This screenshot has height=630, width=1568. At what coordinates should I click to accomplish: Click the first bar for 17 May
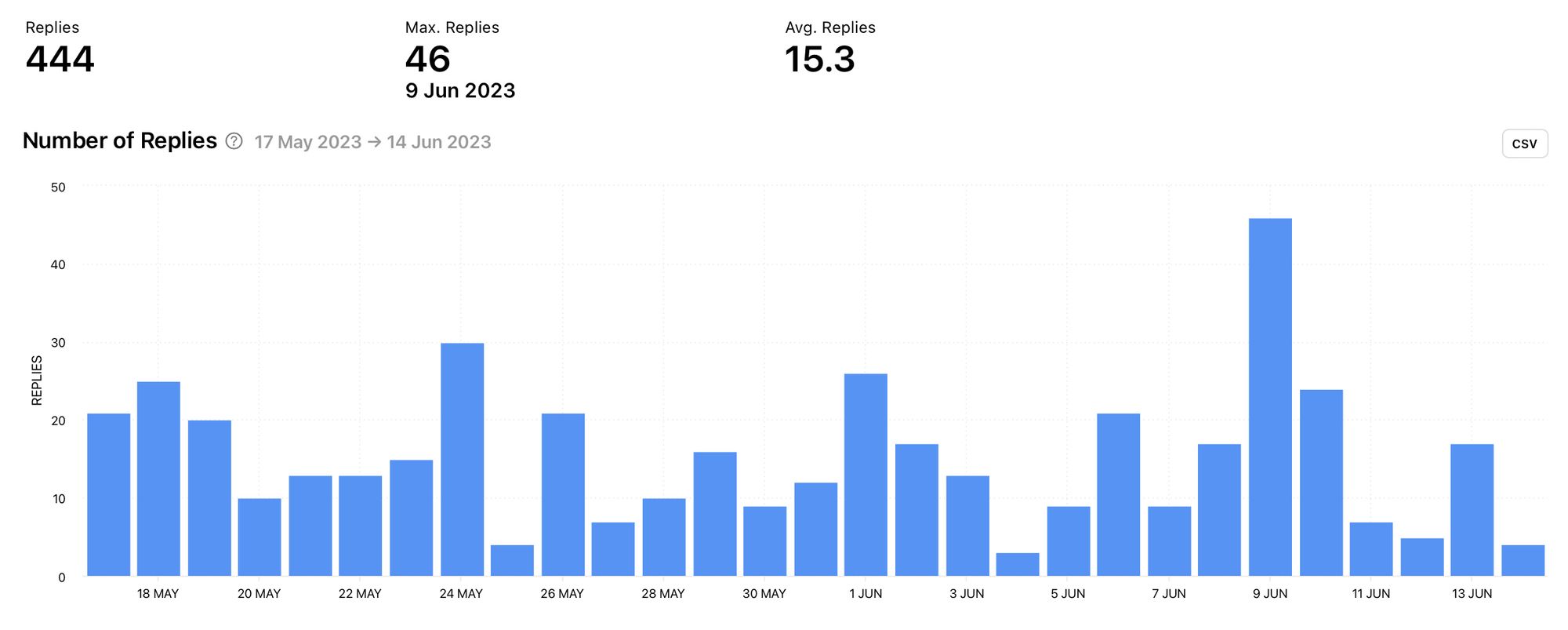point(108,495)
